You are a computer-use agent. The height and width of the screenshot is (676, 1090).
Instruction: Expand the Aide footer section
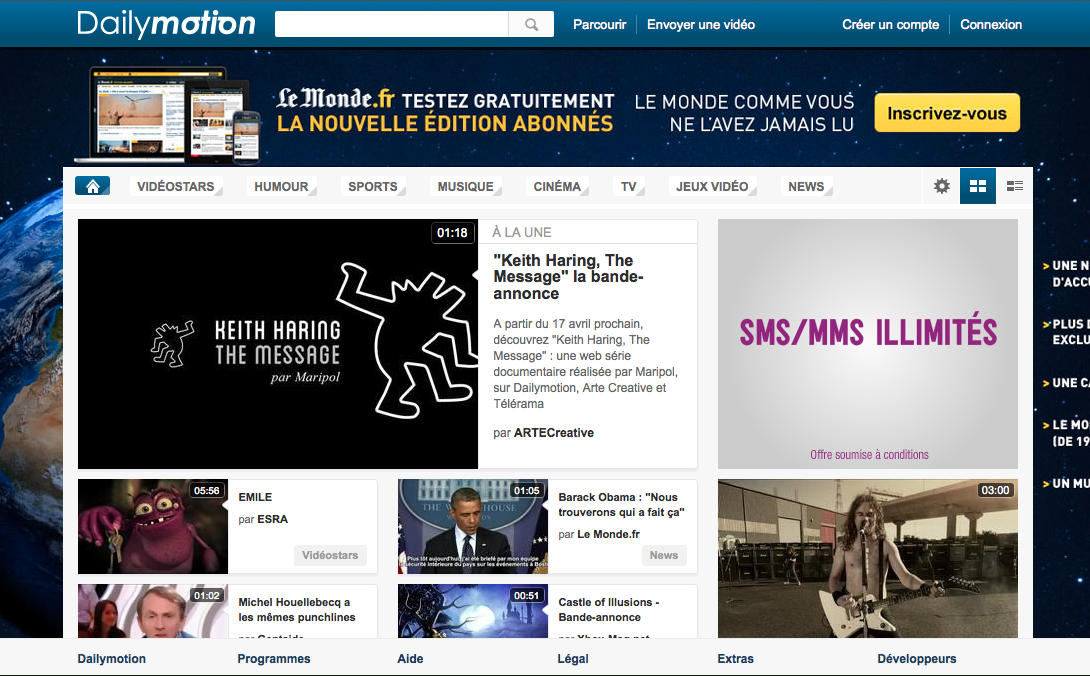coord(410,659)
